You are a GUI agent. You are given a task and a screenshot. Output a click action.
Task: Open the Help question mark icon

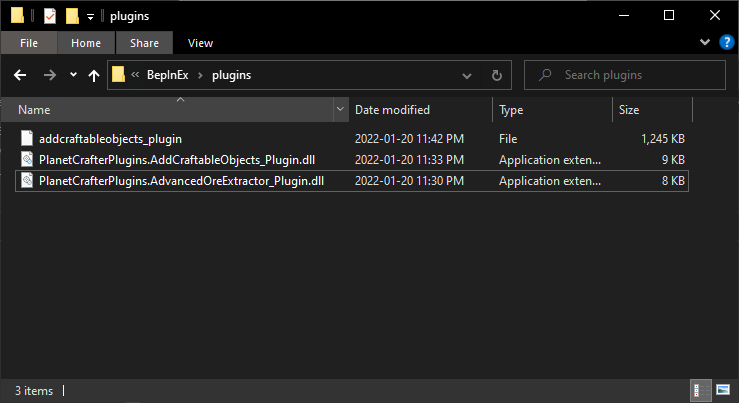click(x=723, y=43)
